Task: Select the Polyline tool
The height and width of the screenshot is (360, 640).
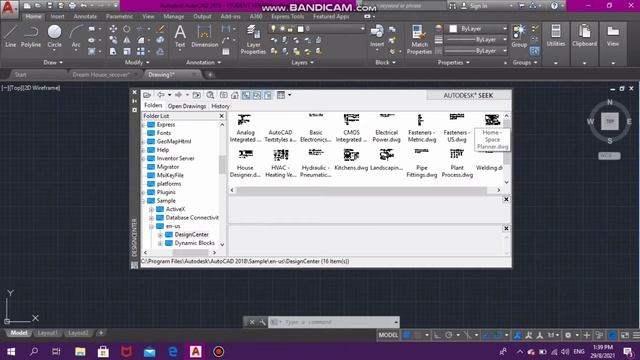Action: pos(31,36)
